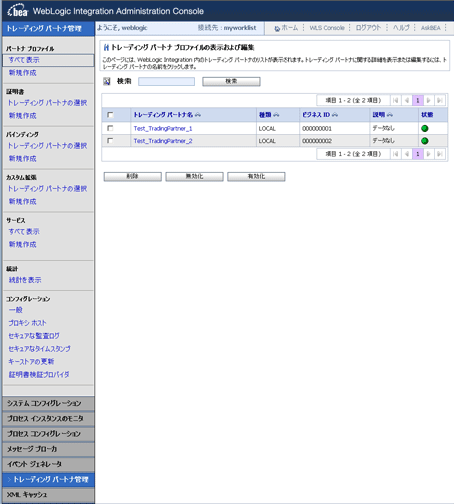The image size is (454, 504).
Task: Sort by 種類 column arrow icon
Action: [x=276, y=115]
